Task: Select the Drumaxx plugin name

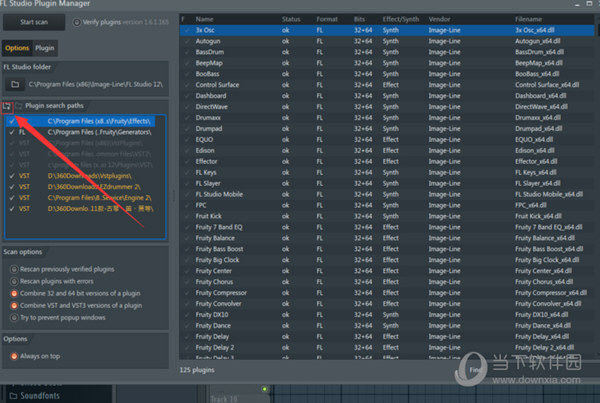Action: pyautogui.click(x=208, y=118)
